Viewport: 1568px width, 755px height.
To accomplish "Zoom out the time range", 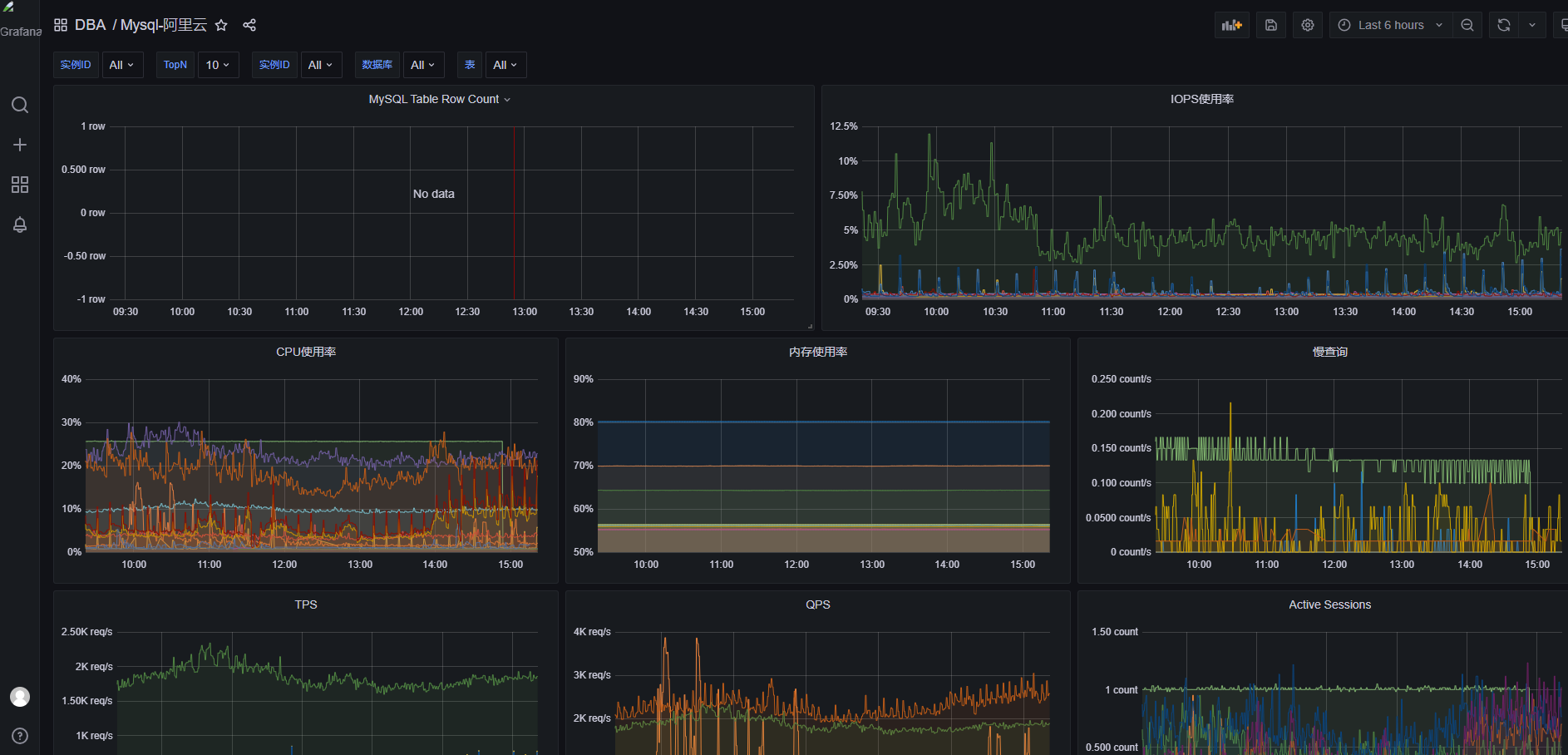I will pyautogui.click(x=1467, y=25).
